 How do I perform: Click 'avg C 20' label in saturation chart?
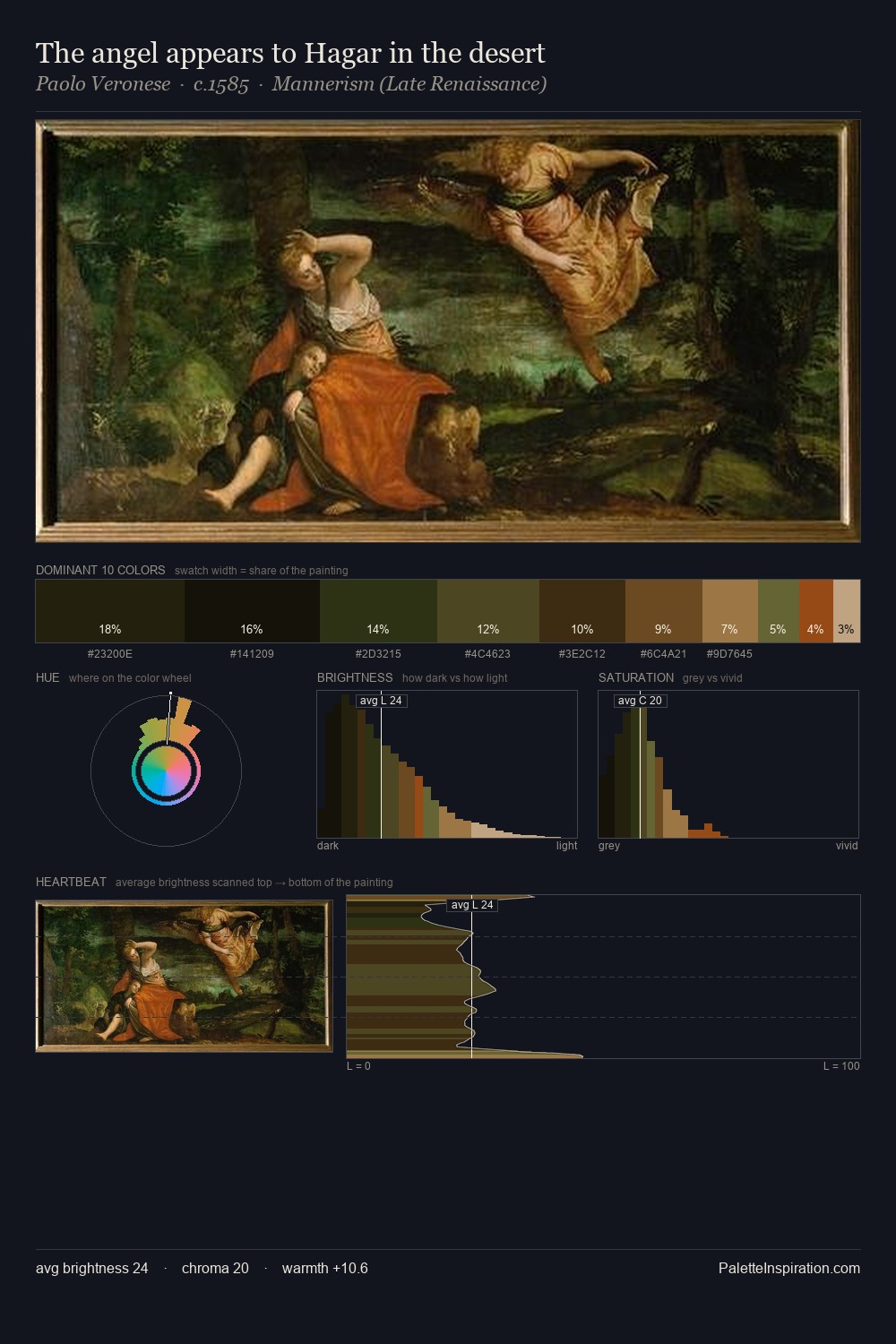coord(640,701)
